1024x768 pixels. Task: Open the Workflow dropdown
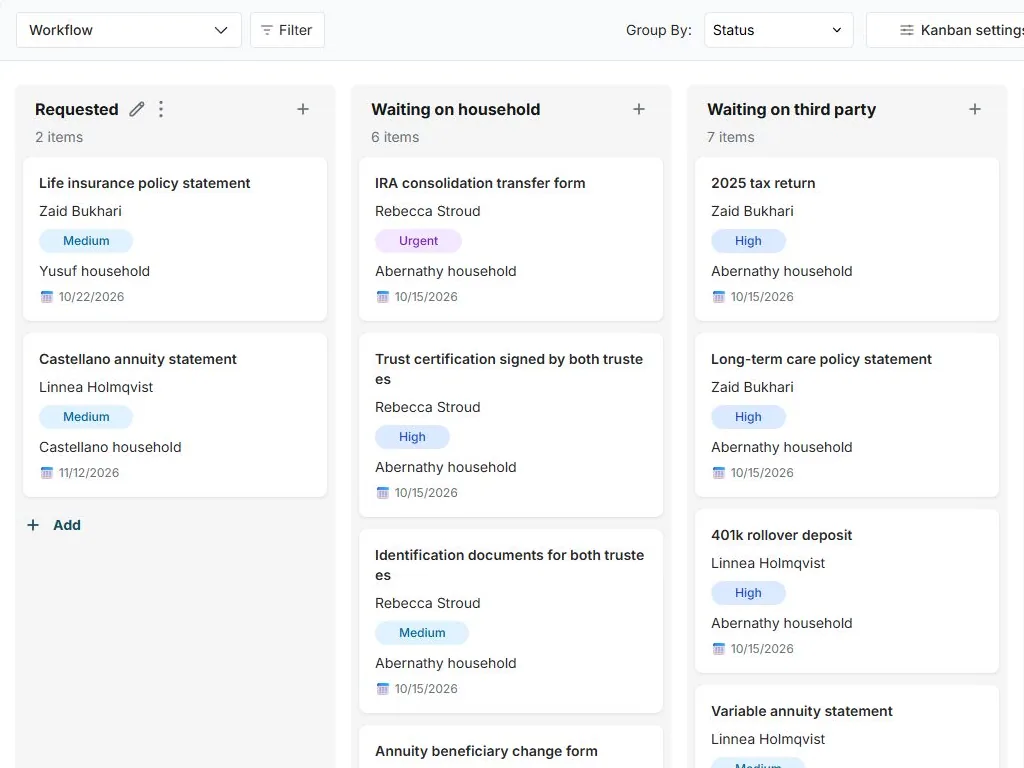click(x=129, y=30)
